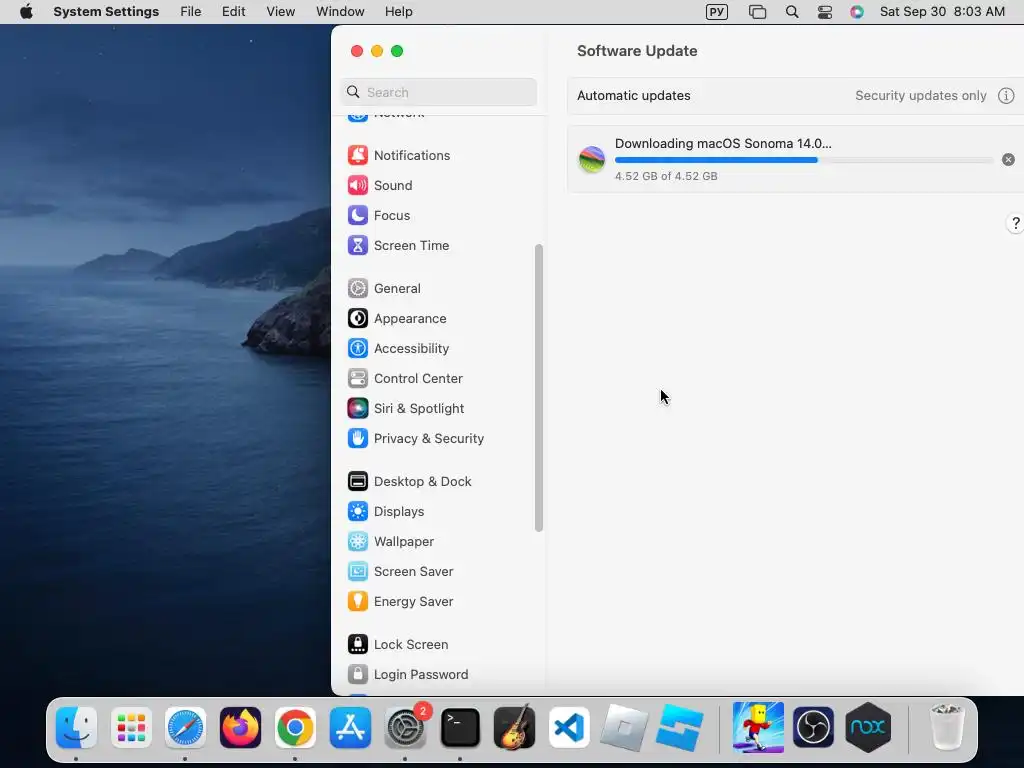This screenshot has height=768, width=1024.
Task: Launch Google Chrome from the Dock
Action: [295, 728]
